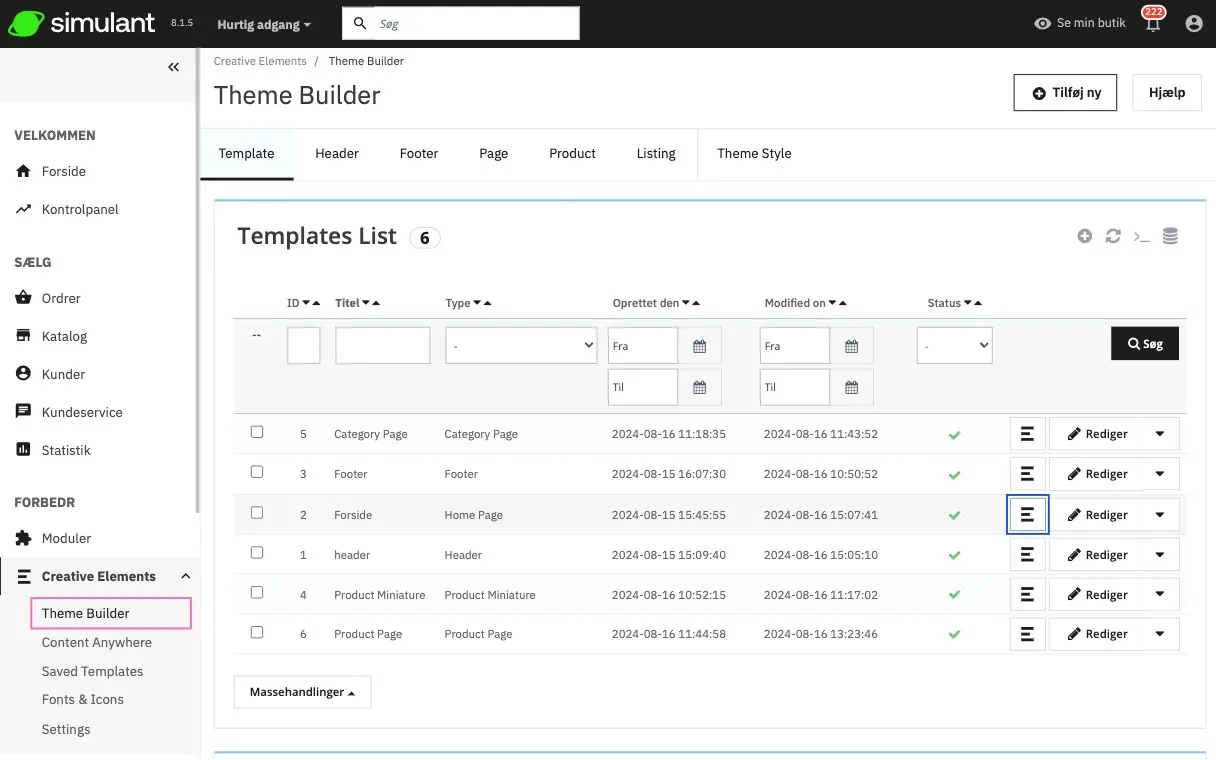This screenshot has width=1216, height=760.
Task: Open Creative Elements editor for Forside row
Action: click(1027, 515)
